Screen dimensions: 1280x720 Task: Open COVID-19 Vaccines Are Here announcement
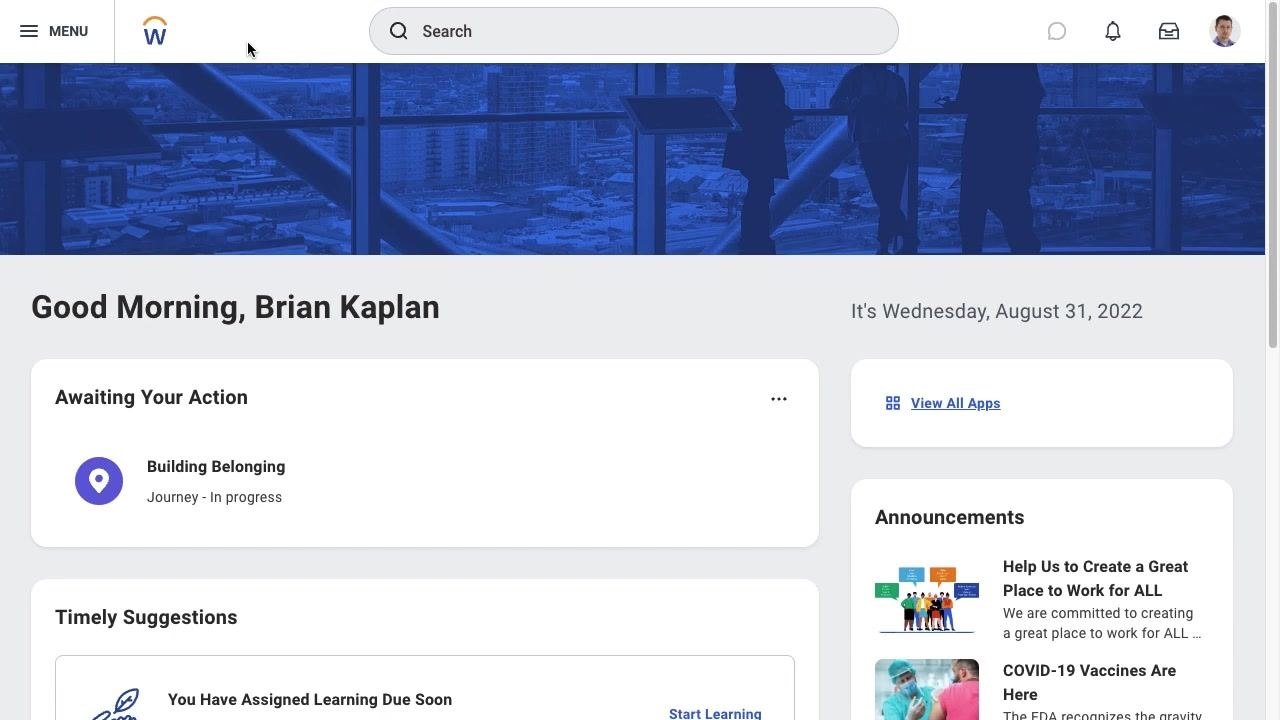click(x=1089, y=682)
